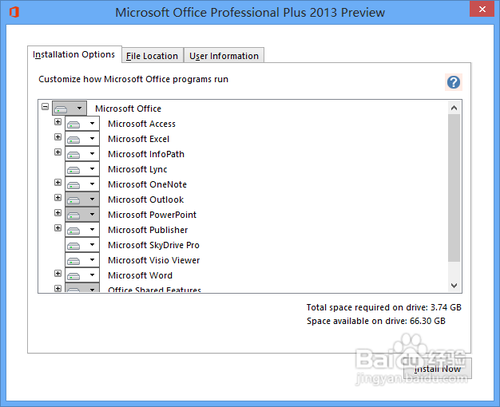Viewport: 500px width, 407px height.
Task: Expand the Microsoft OneNote tree node
Action: [58, 182]
